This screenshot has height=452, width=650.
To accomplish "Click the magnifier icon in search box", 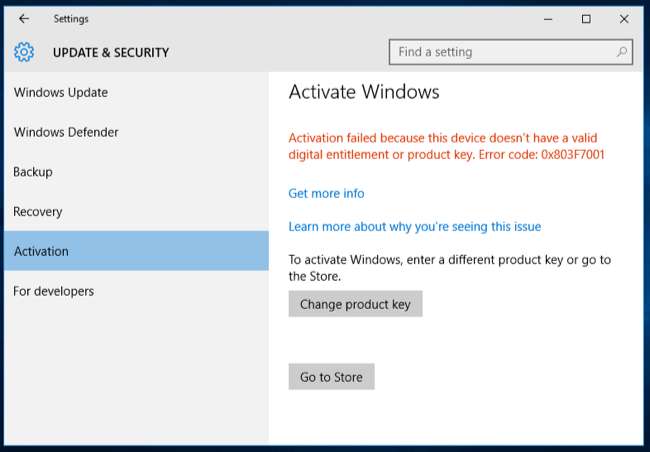I will [x=622, y=52].
